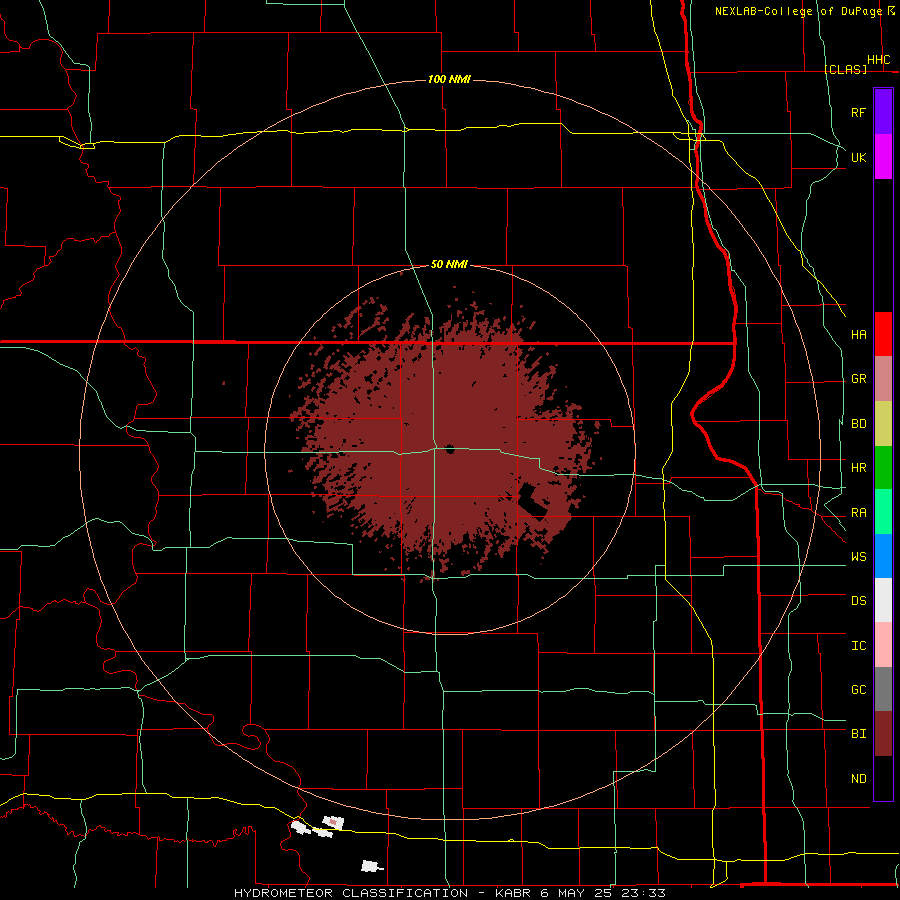Click the light pink IC swatch
Image resolution: width=900 pixels, height=900 pixels.
tap(883, 645)
